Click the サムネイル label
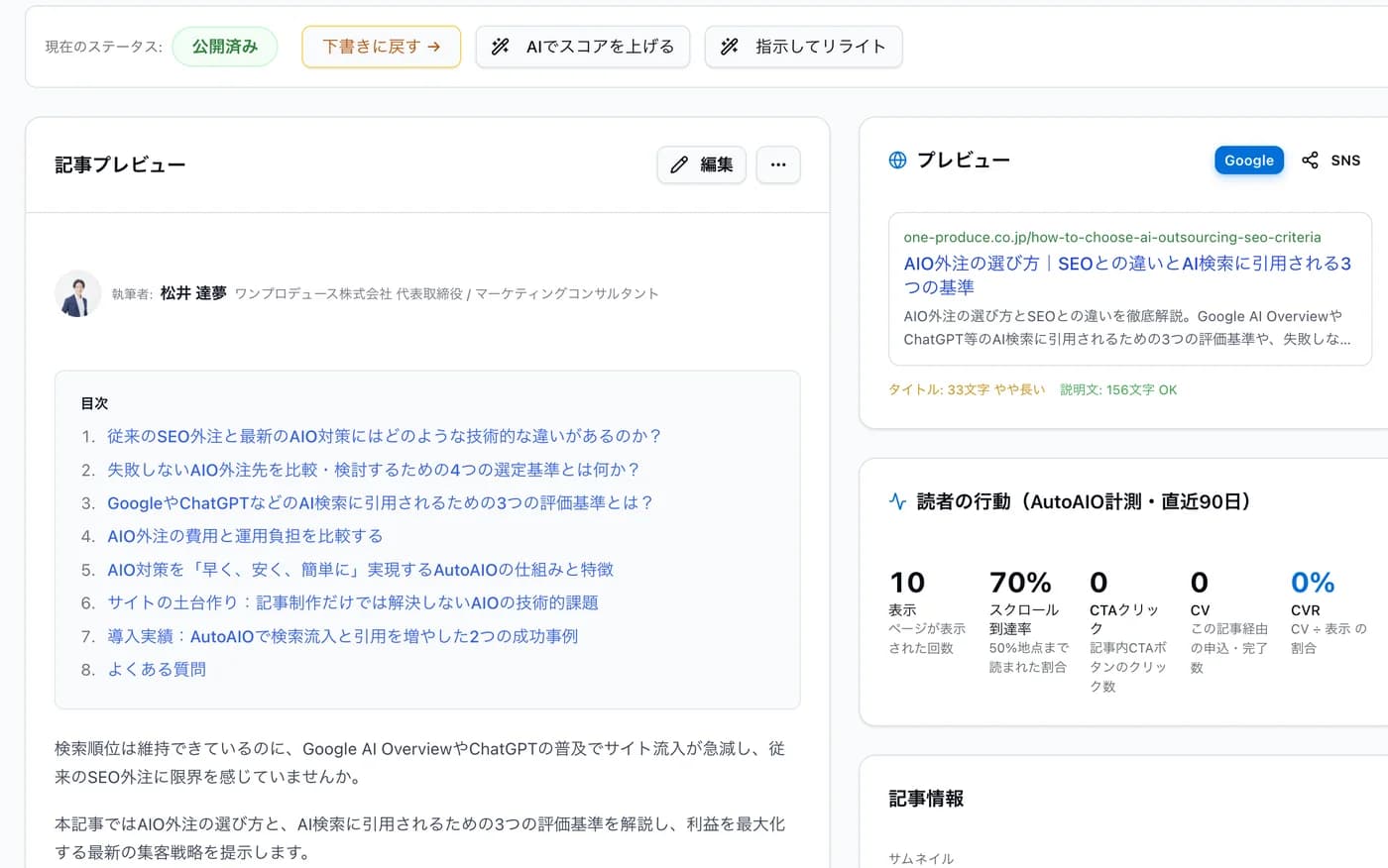This screenshot has height=868, width=1388. (x=921, y=858)
